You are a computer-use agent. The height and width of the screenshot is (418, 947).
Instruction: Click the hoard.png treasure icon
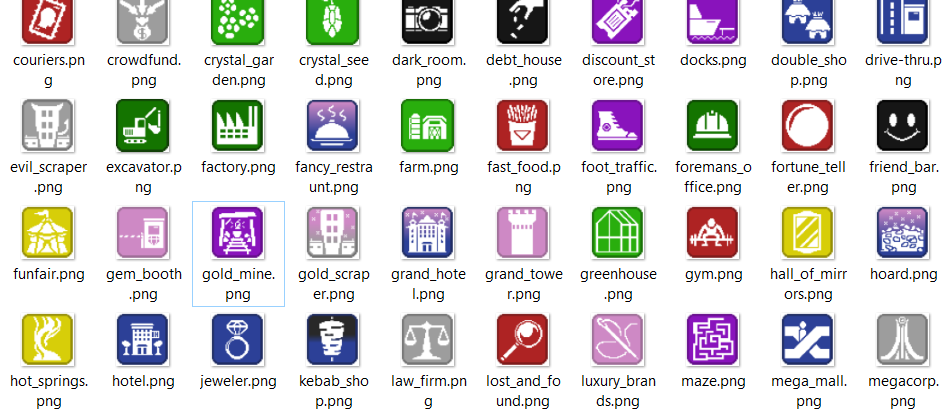coord(903,233)
